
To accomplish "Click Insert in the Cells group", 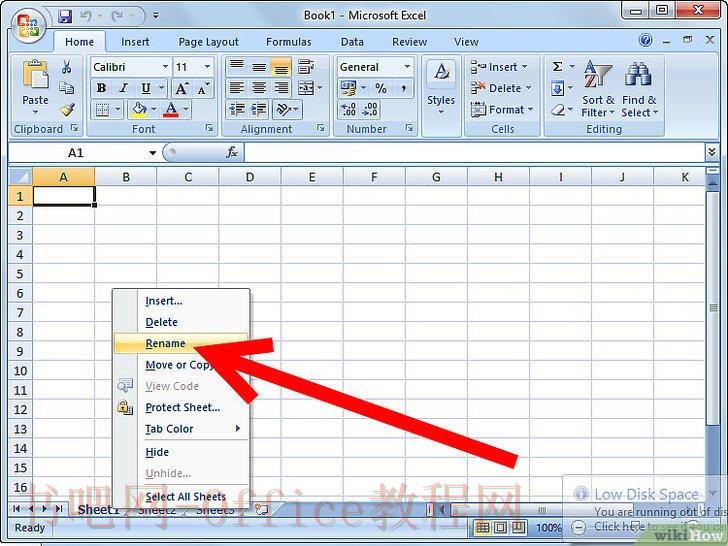I will coord(499,67).
